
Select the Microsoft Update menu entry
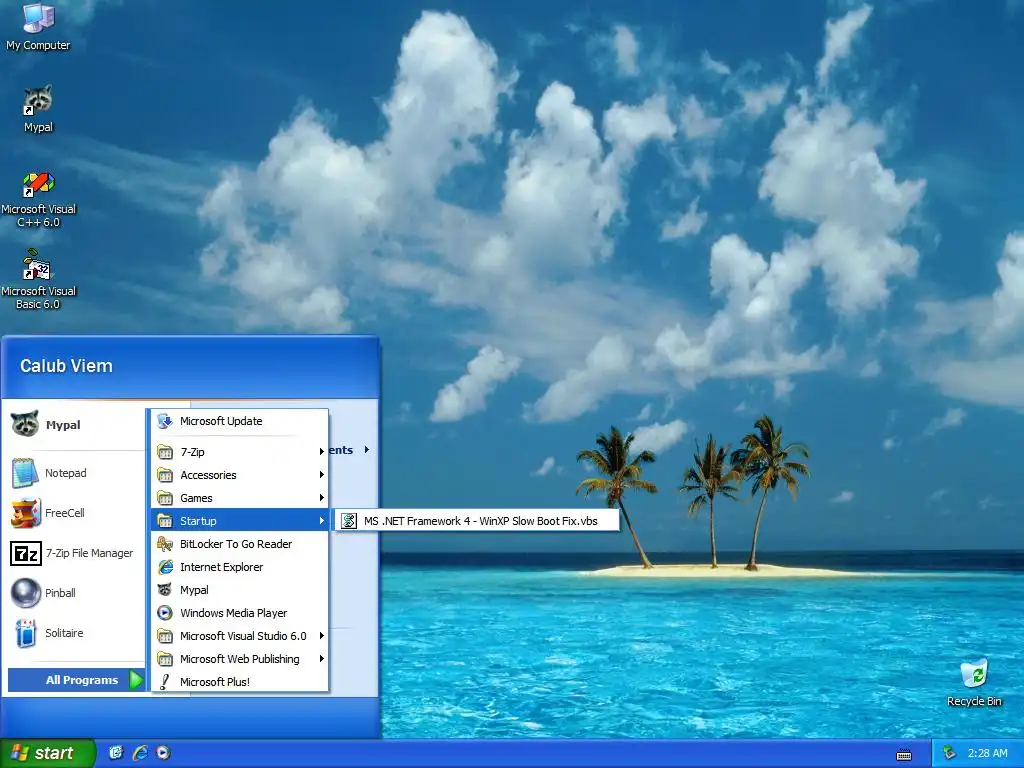240,421
